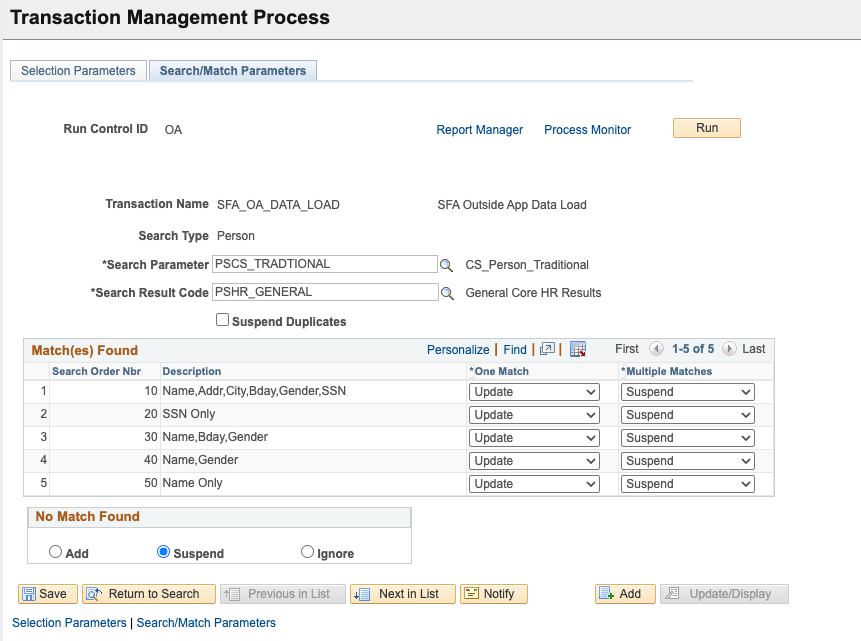Click Return to Search
Image resolution: width=861 pixels, height=641 pixels.
pos(148,593)
